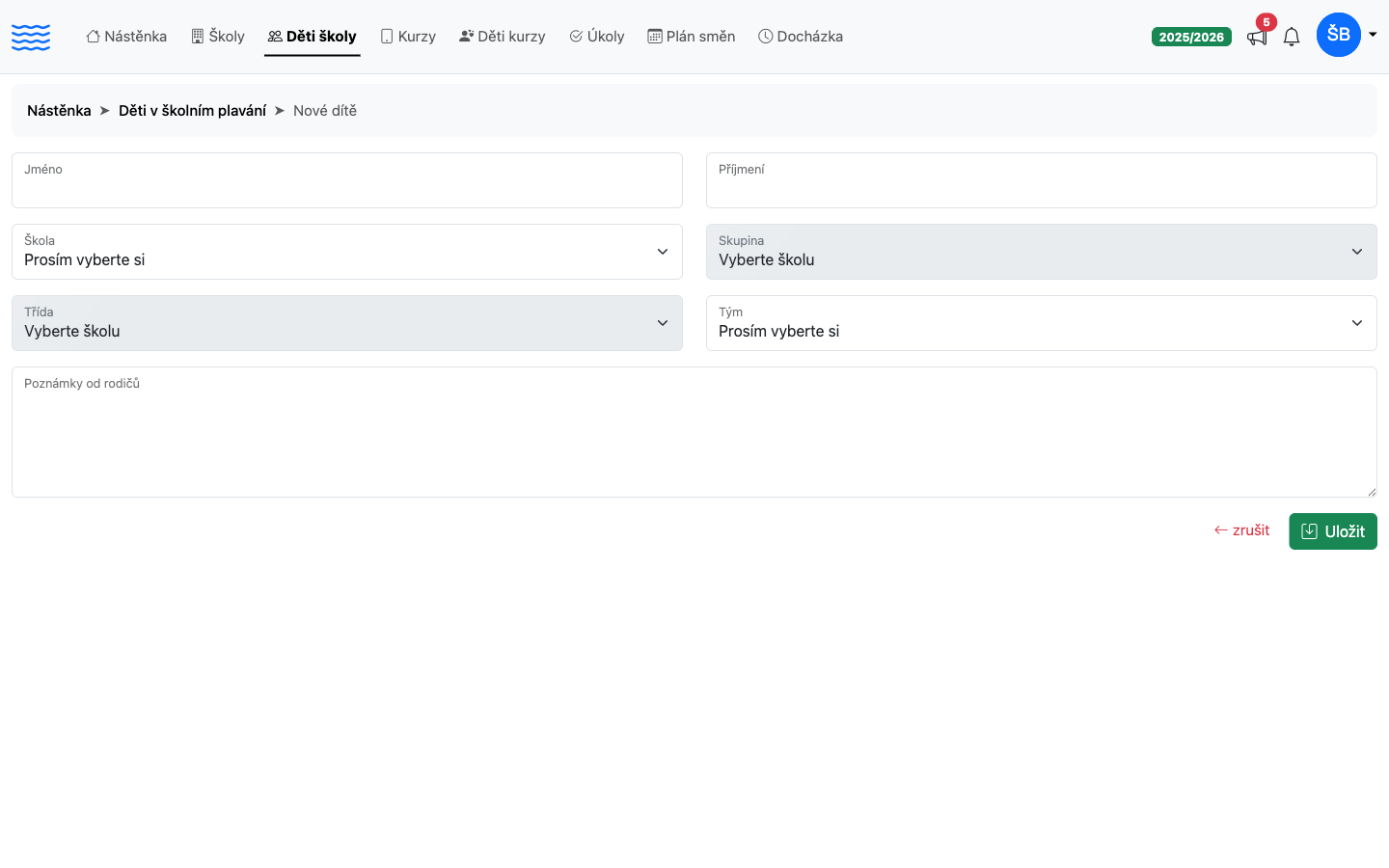Click the zrušit cancel link
Image resolution: width=1389 pixels, height=868 pixels.
1241,530
